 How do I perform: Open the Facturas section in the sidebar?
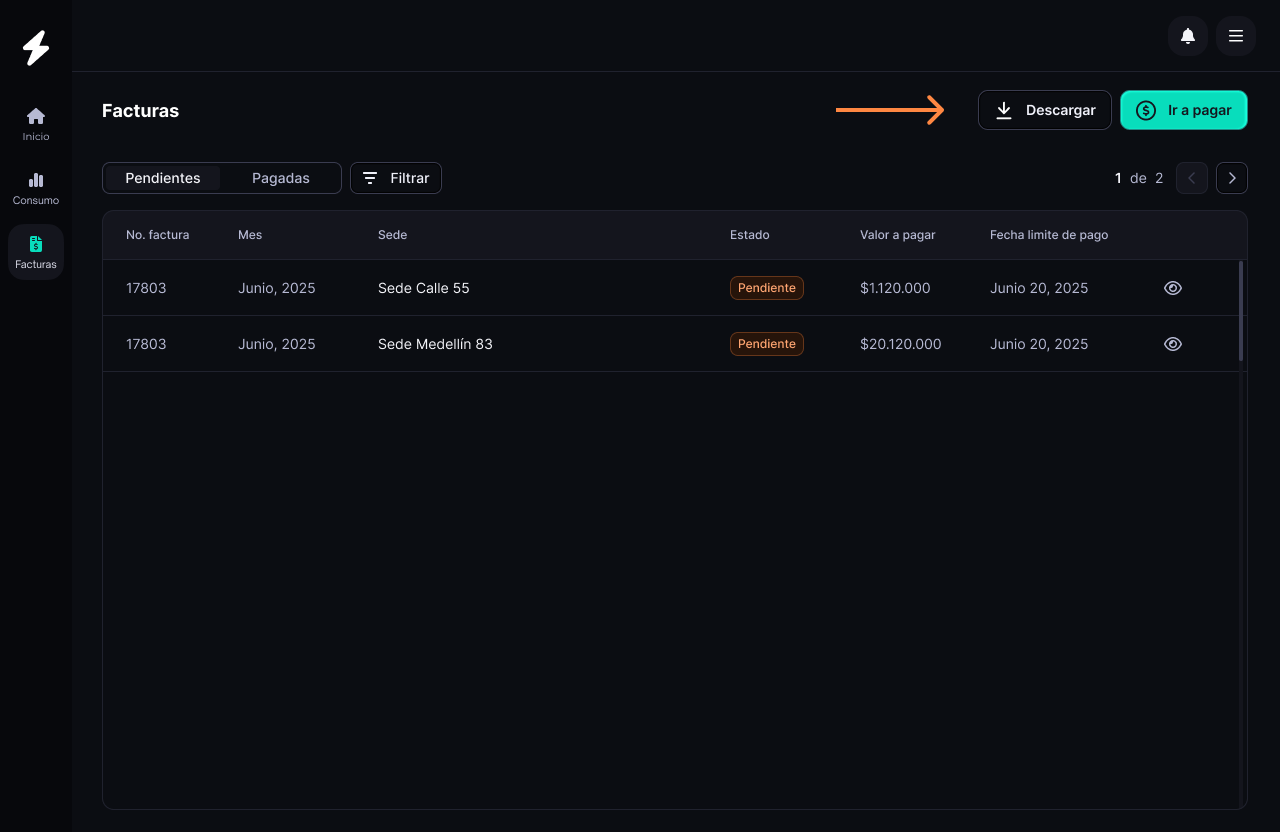pos(36,252)
